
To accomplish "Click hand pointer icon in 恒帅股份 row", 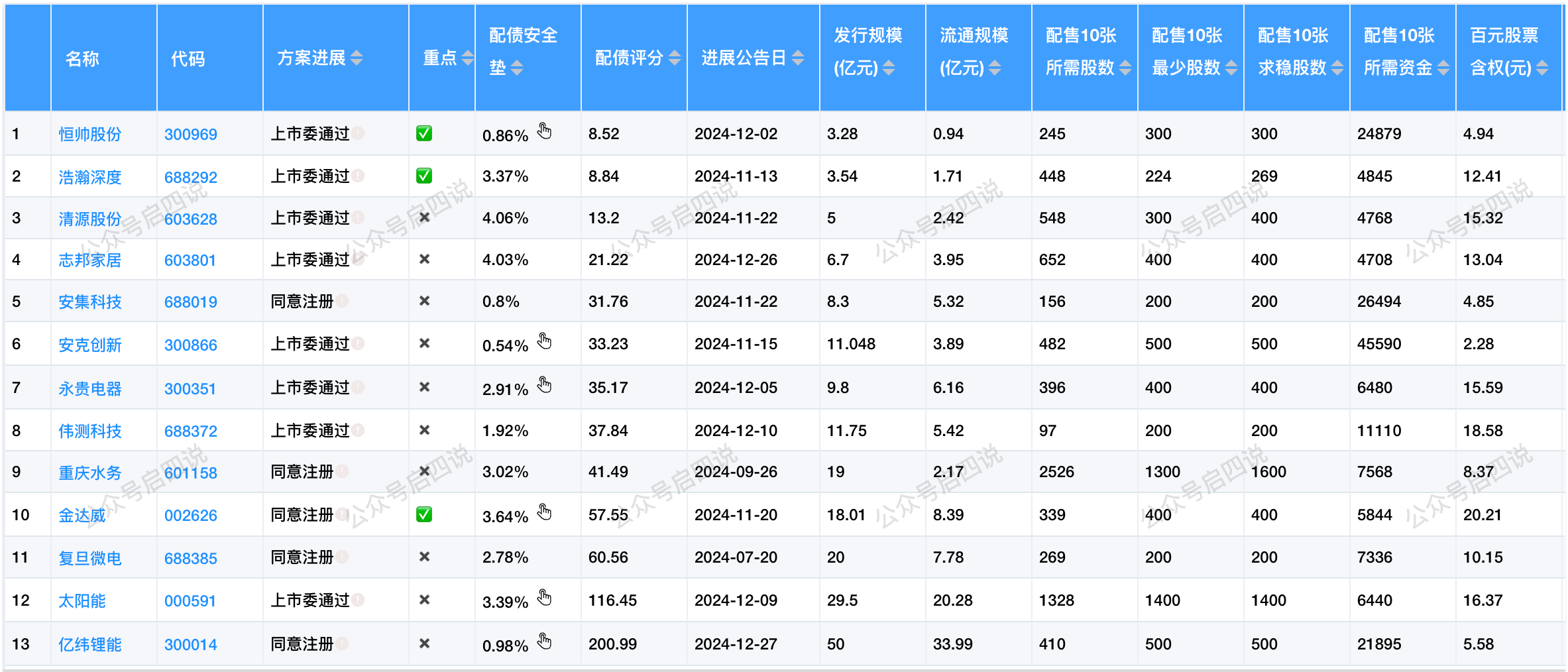I will pos(544,131).
